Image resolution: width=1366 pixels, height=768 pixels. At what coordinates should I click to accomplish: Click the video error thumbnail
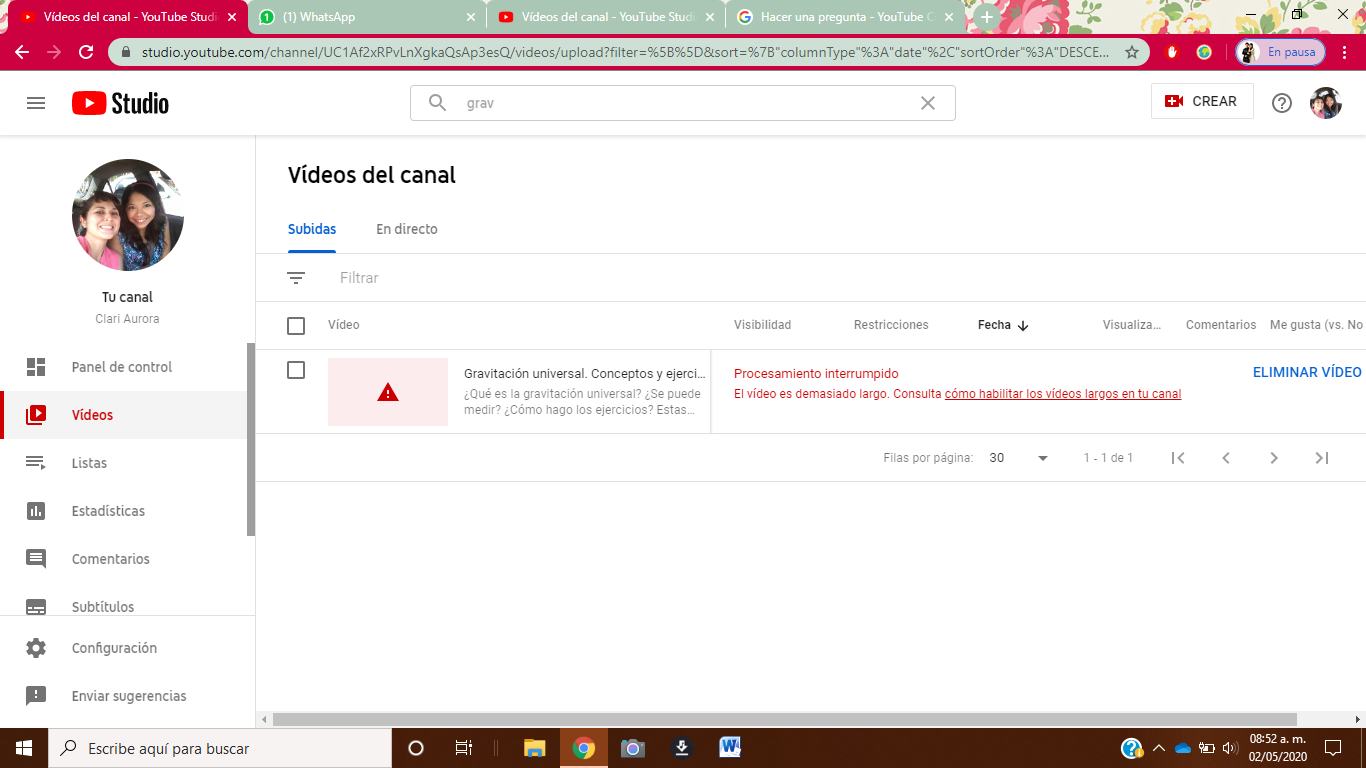tap(388, 392)
